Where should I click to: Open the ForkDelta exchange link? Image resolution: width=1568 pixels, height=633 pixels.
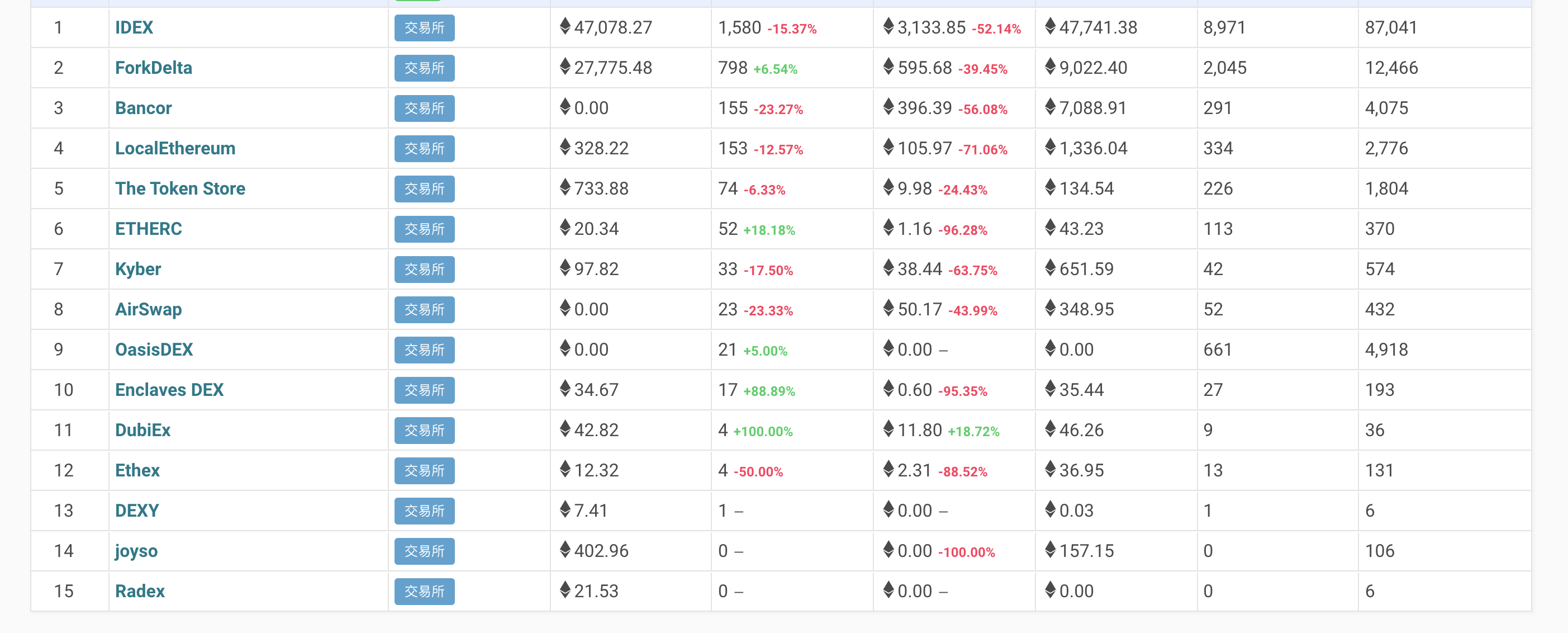click(x=153, y=68)
